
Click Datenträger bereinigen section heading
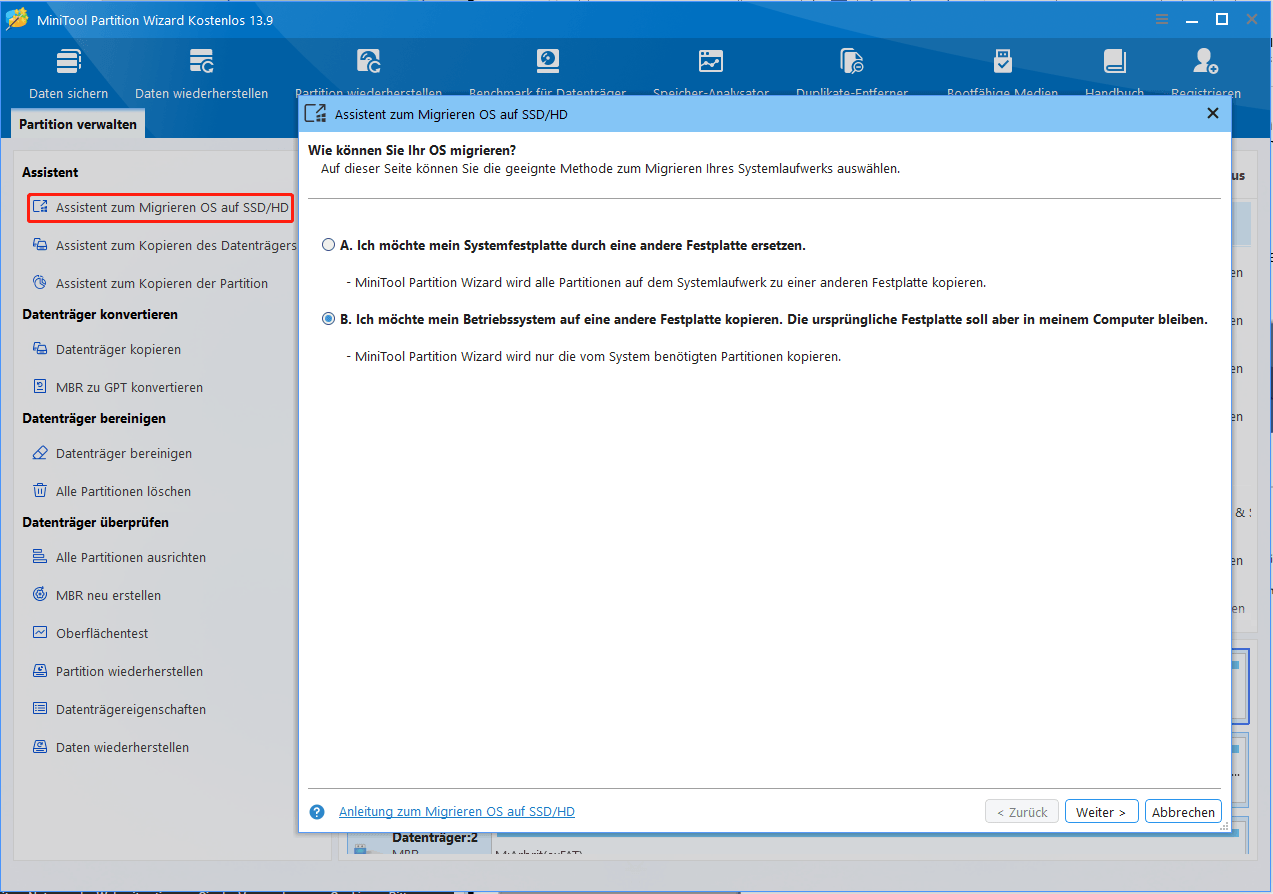94,418
